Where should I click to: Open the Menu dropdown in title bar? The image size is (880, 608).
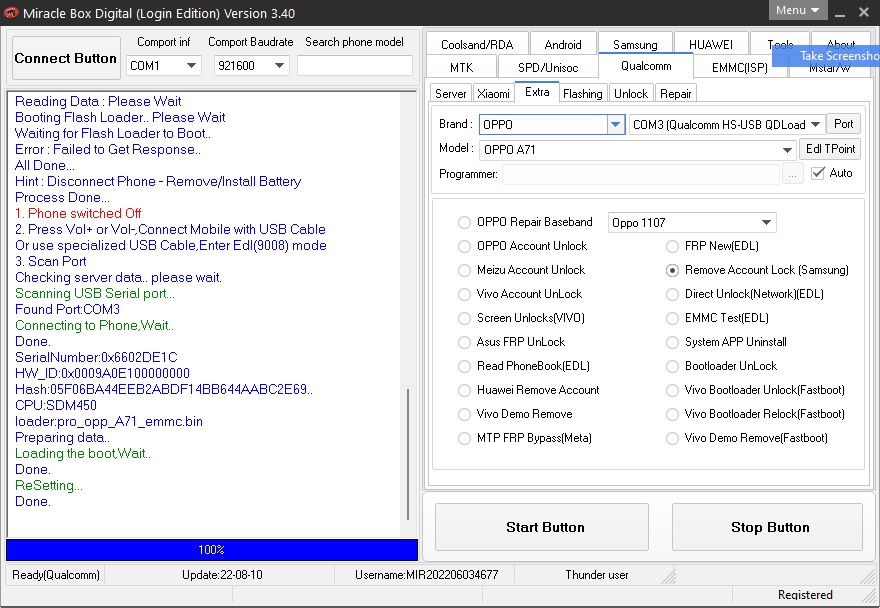pyautogui.click(x=798, y=10)
